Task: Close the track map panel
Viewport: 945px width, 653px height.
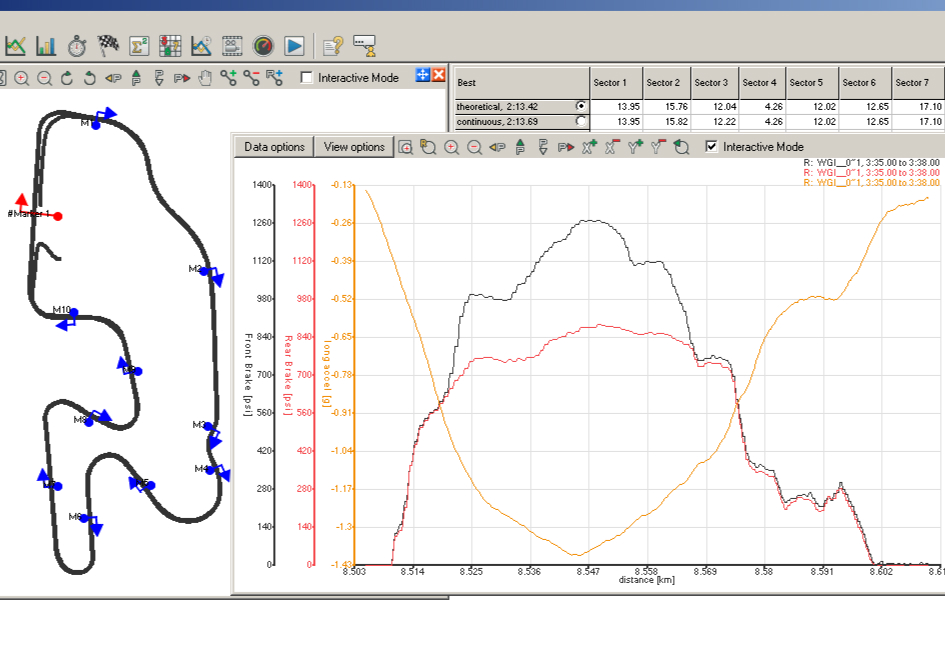Action: (x=438, y=76)
